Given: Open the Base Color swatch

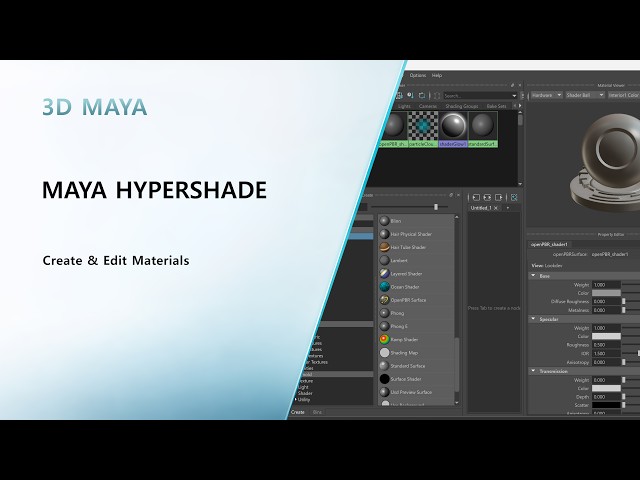Looking at the screenshot, I should (606, 293).
